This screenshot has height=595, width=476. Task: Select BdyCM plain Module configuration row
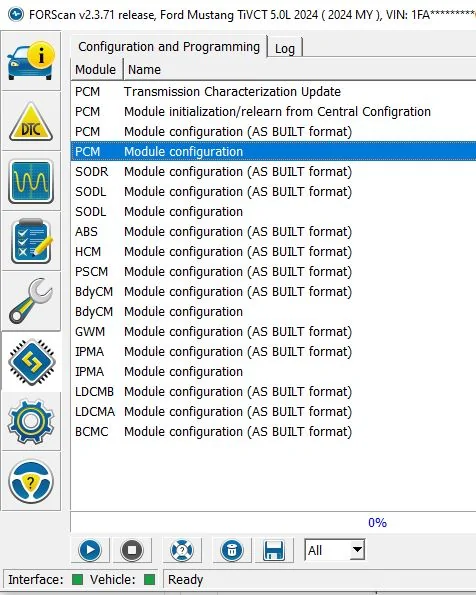click(273, 312)
